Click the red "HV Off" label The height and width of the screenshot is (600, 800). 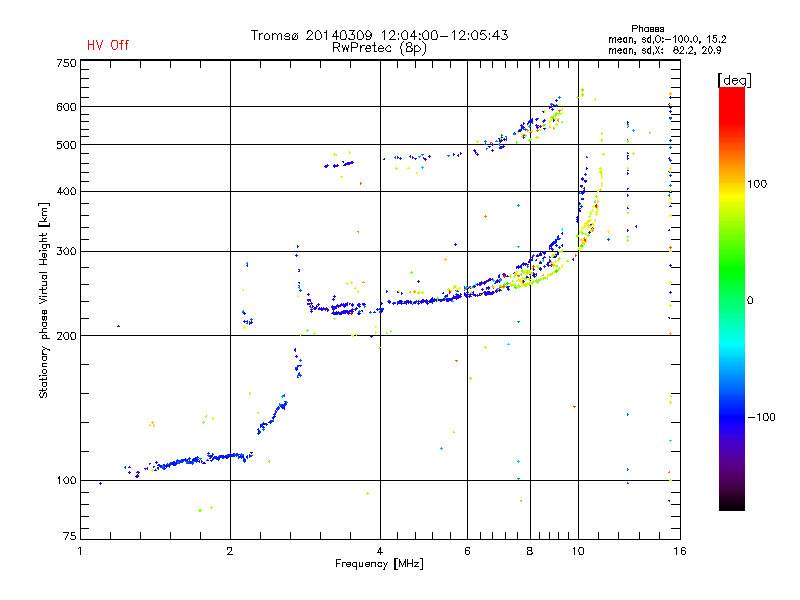(x=108, y=45)
